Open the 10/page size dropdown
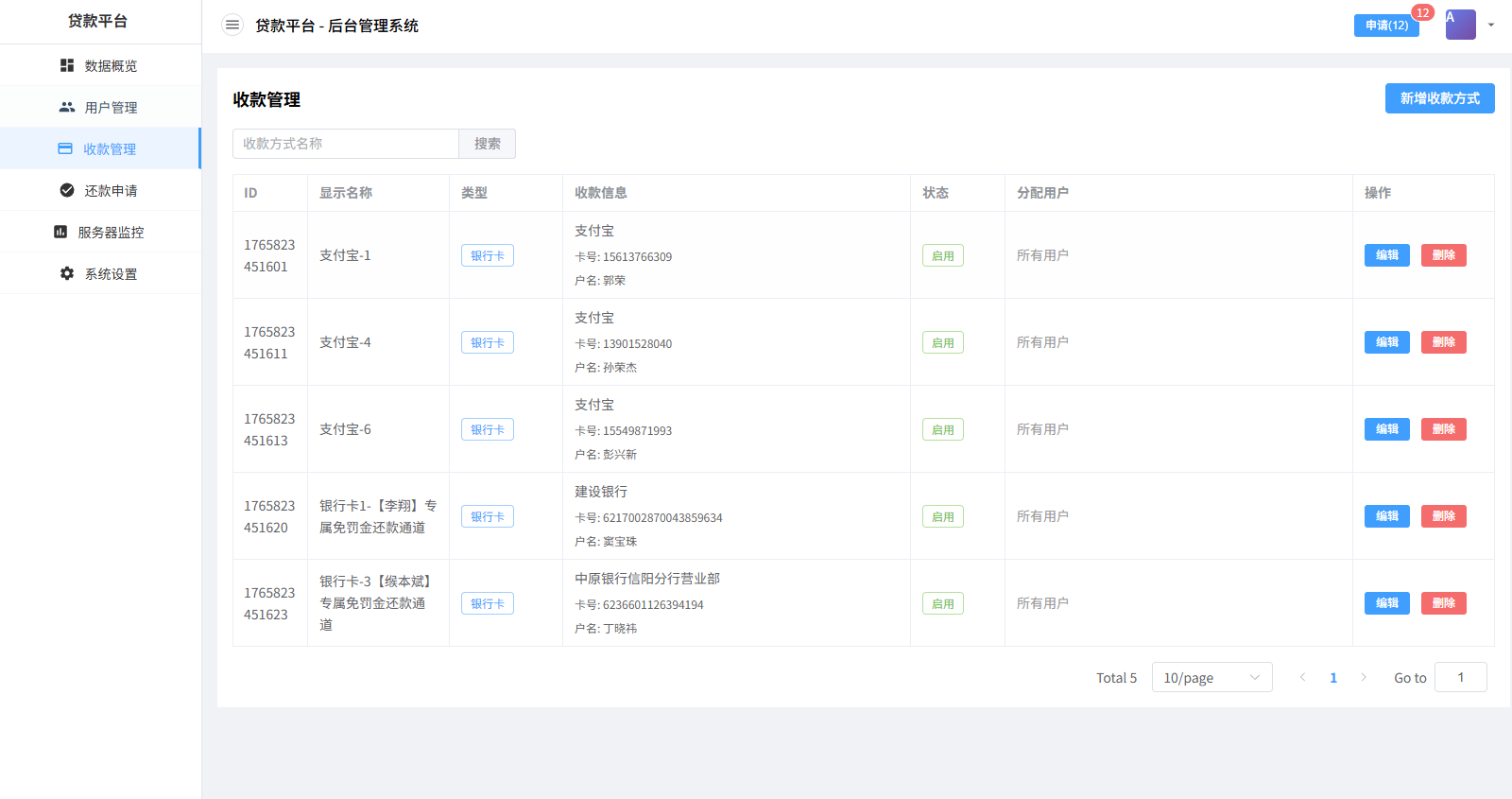Viewport: 1512px width, 799px height. click(x=1211, y=677)
